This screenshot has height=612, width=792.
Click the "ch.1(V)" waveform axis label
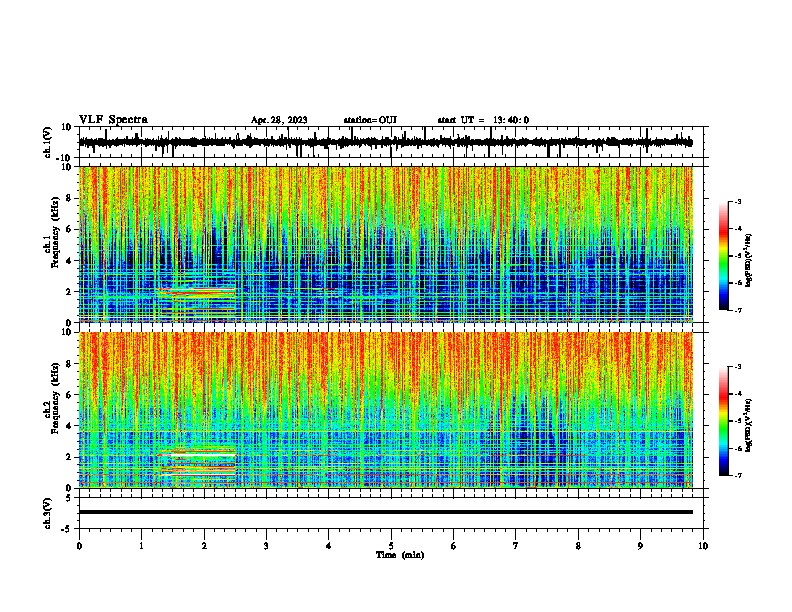pos(47,142)
